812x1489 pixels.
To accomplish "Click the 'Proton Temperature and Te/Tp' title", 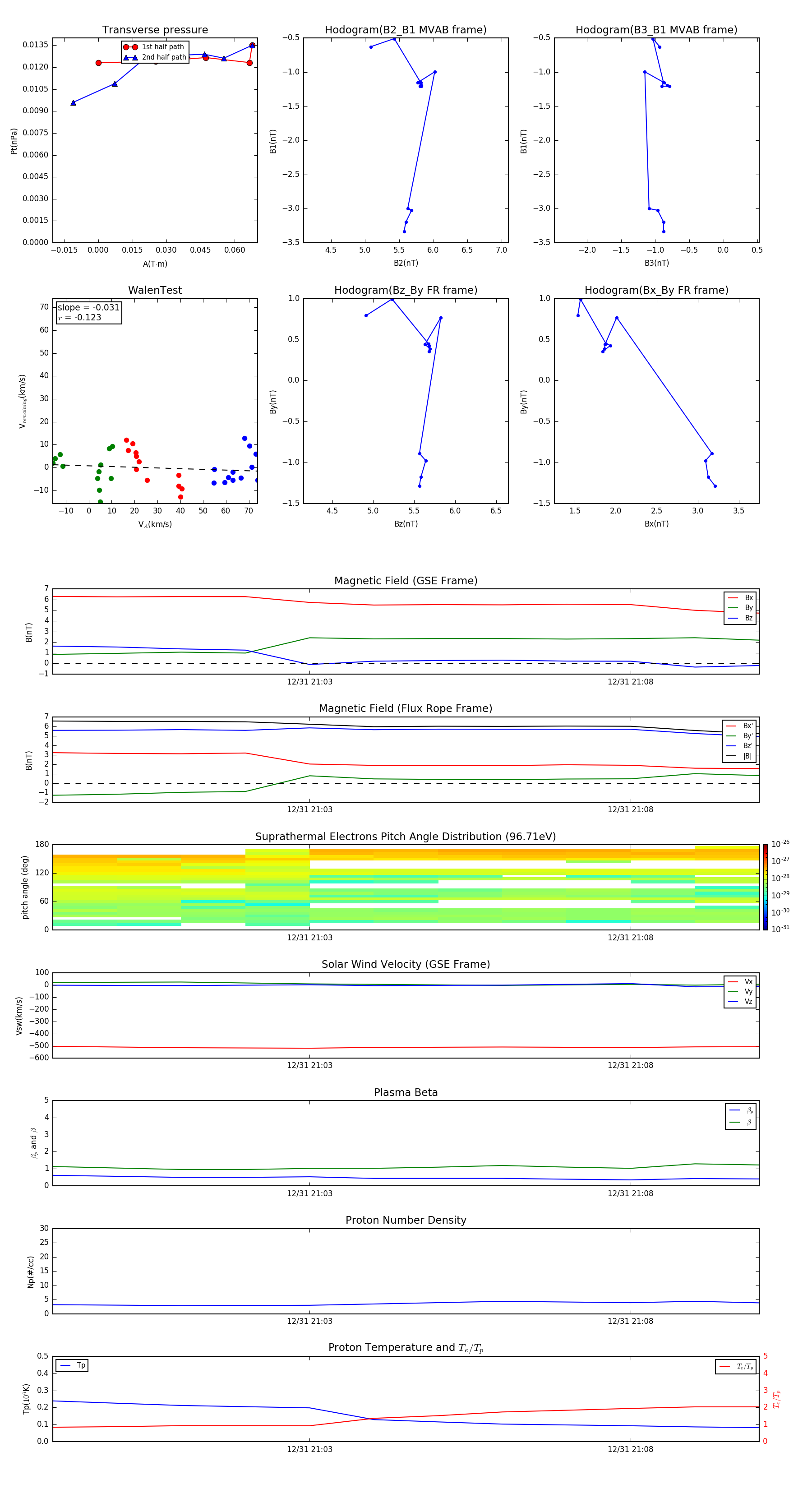I will [406, 1348].
